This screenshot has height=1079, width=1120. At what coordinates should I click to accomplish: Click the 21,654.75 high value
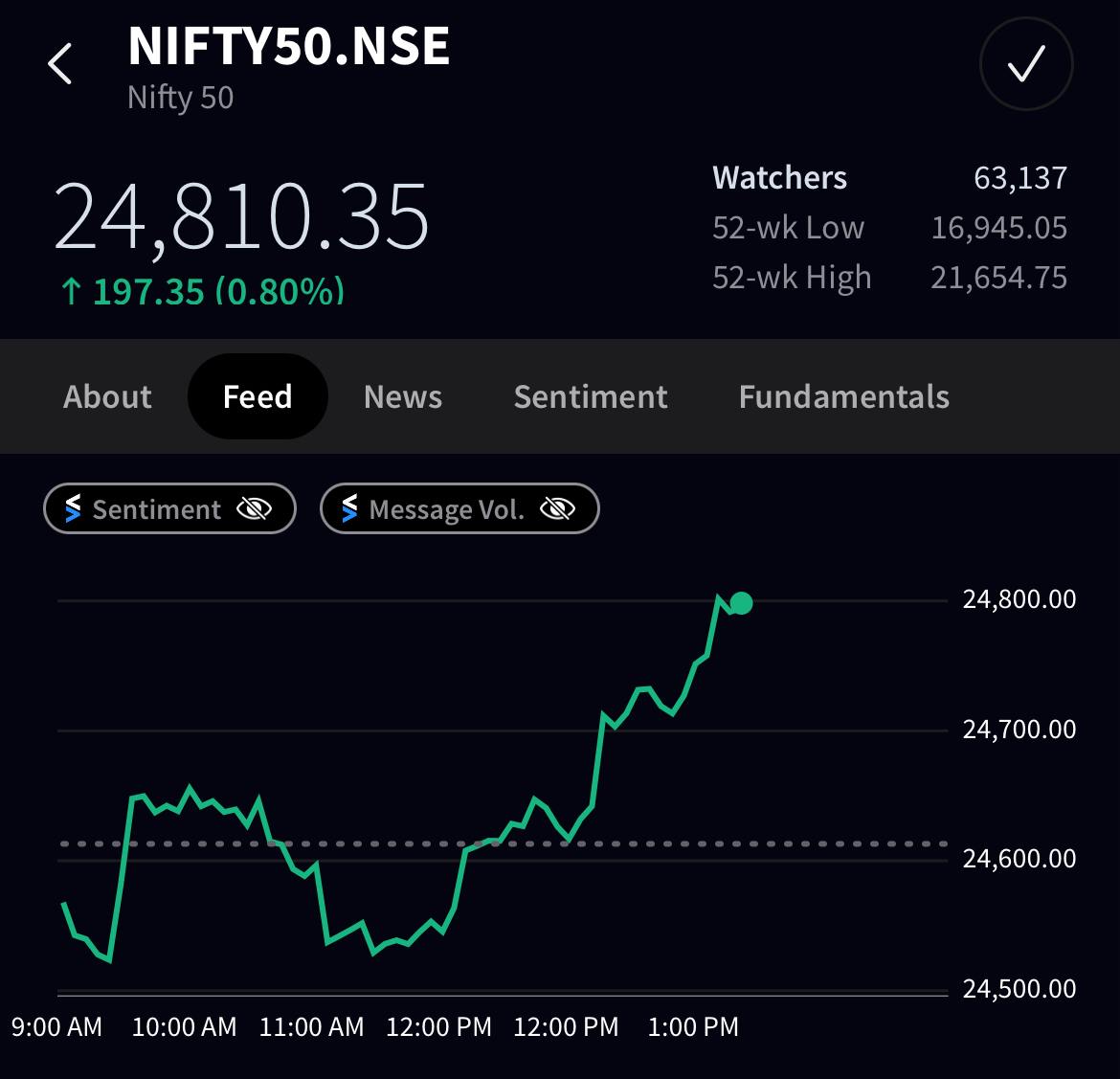pos(998,278)
